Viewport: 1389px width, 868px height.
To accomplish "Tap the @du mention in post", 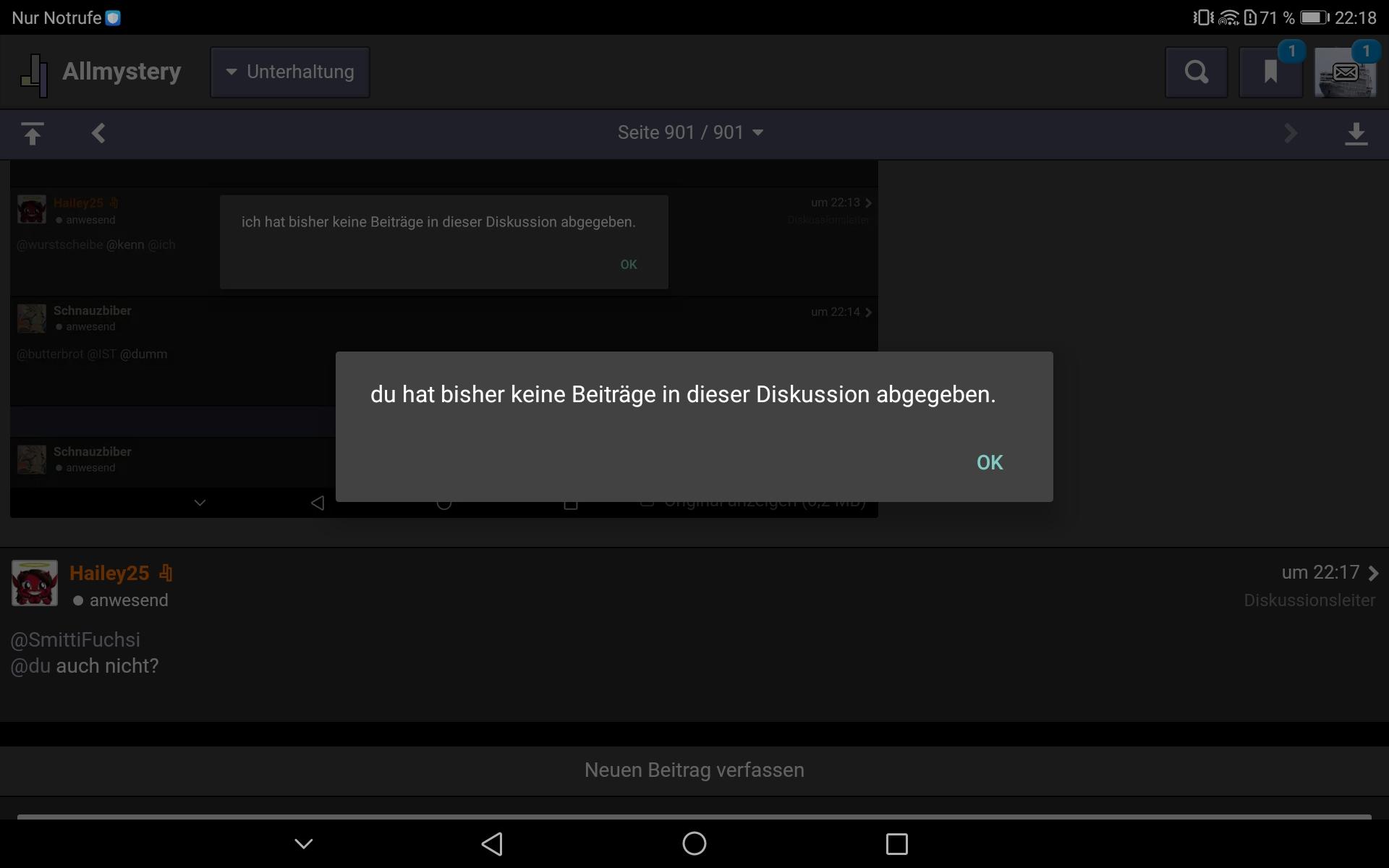I will point(30,665).
